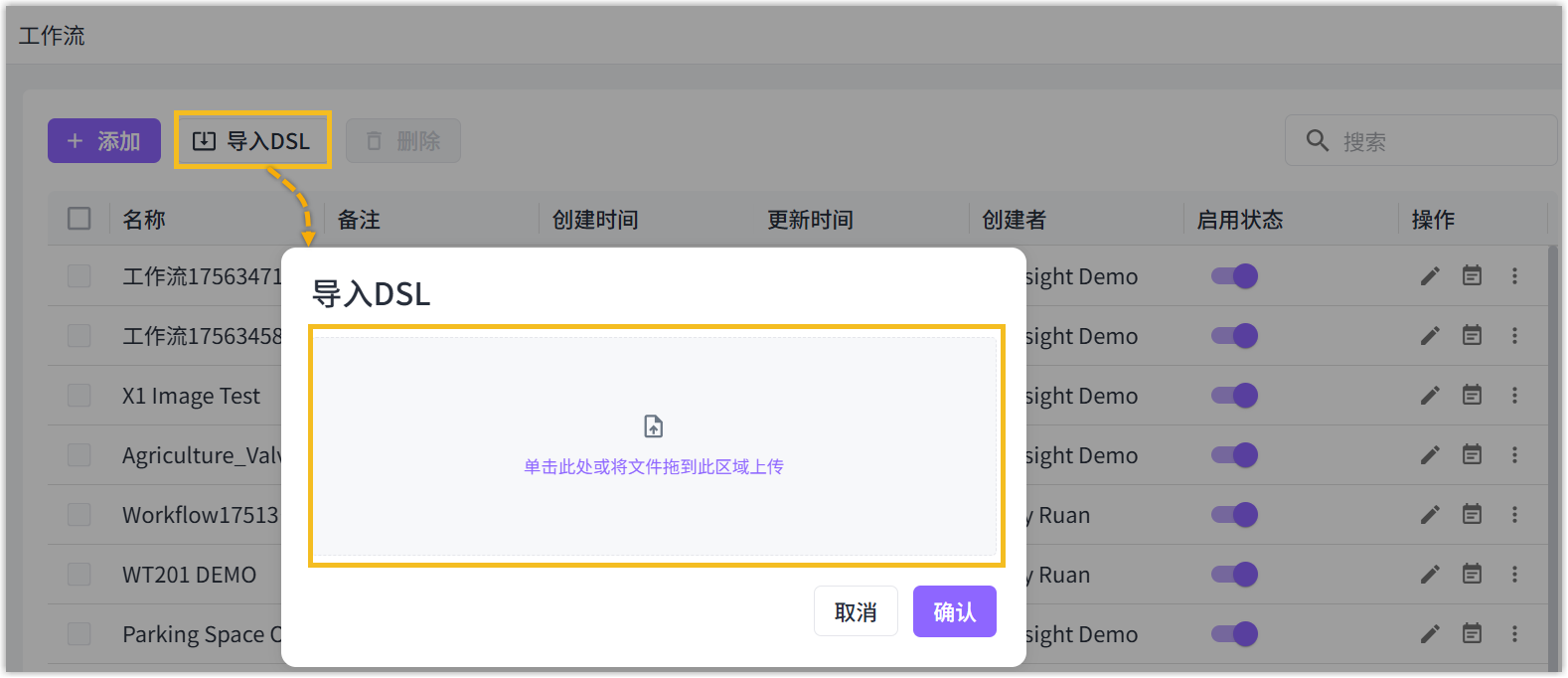The width and height of the screenshot is (1568, 678).
Task: Click the 搜索 search input field
Action: 1441,141
